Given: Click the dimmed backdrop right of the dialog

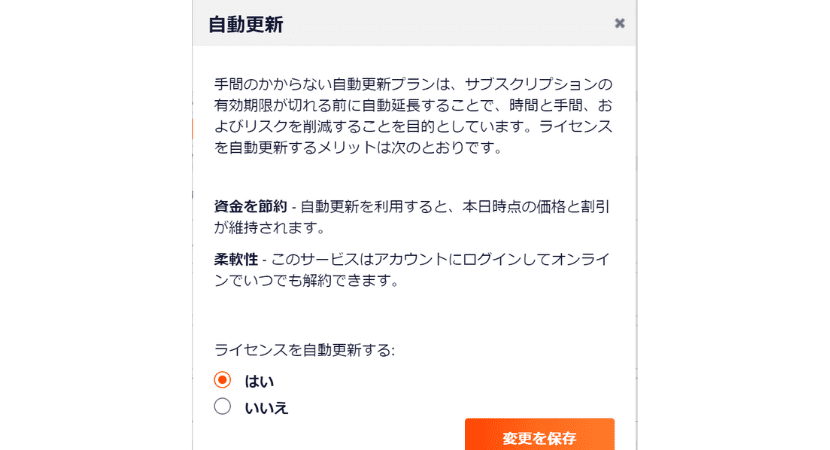Looking at the screenshot, I should click(733, 225).
